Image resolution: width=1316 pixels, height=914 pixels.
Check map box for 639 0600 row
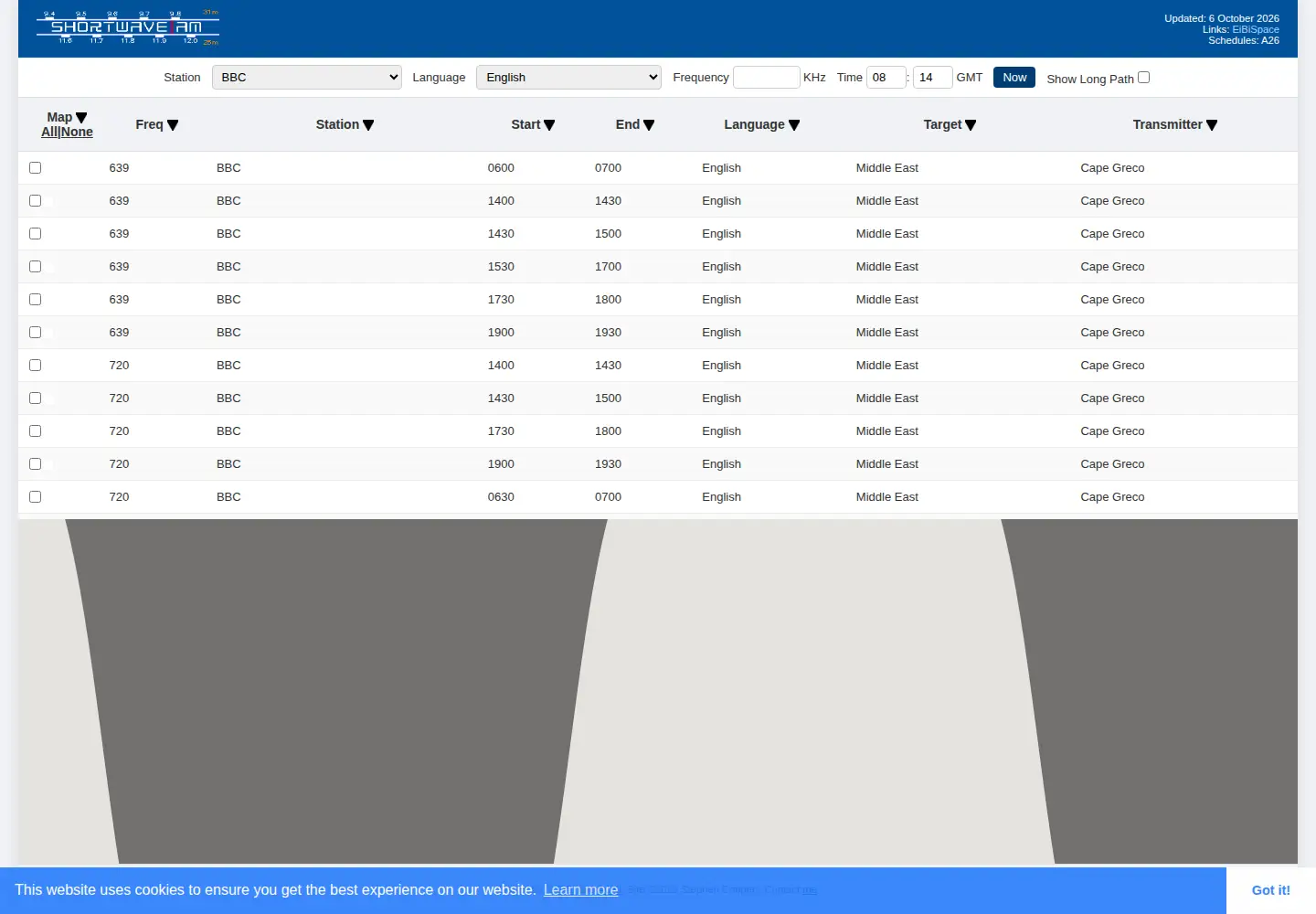click(x=35, y=168)
